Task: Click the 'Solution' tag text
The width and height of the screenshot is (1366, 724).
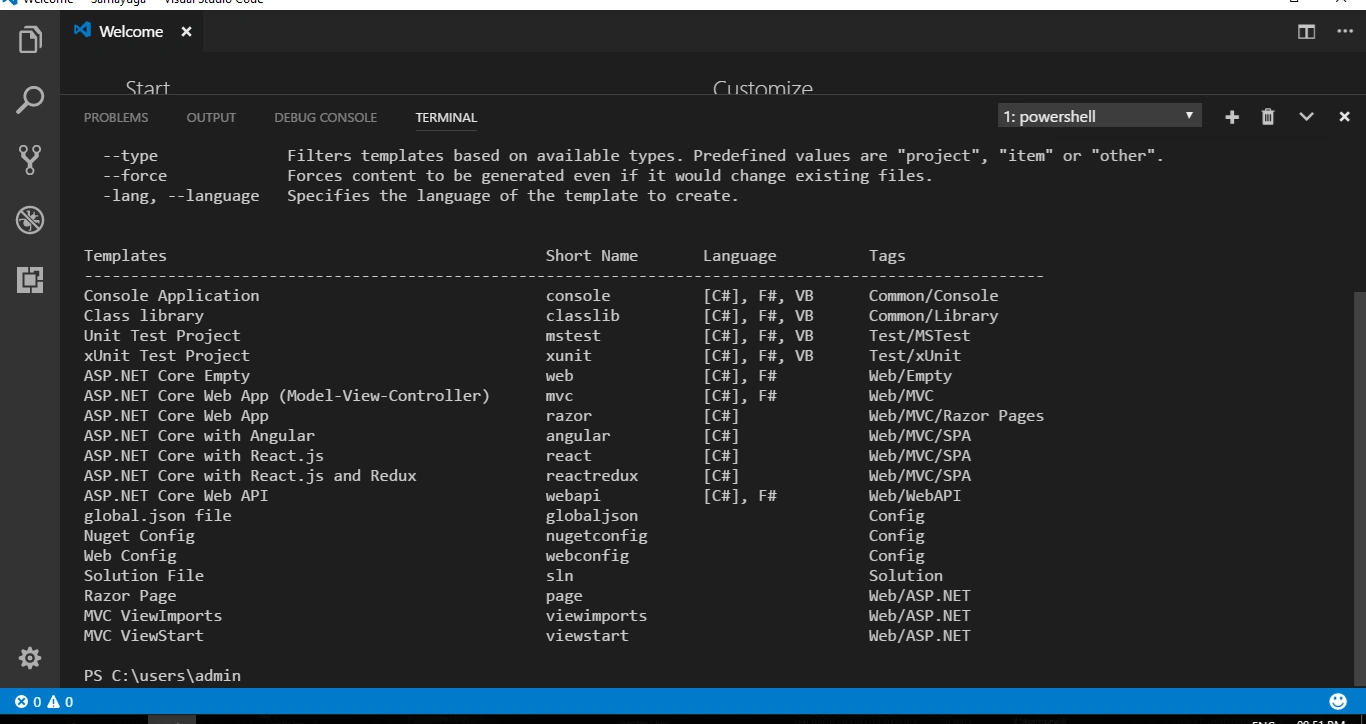Action: coord(906,576)
